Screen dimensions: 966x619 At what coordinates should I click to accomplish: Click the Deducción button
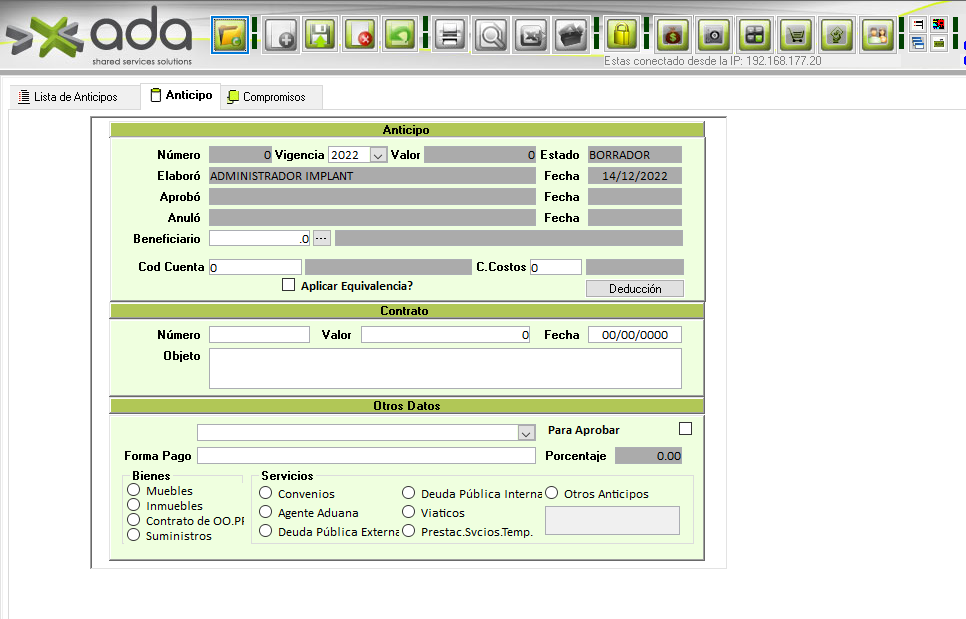tap(634, 288)
